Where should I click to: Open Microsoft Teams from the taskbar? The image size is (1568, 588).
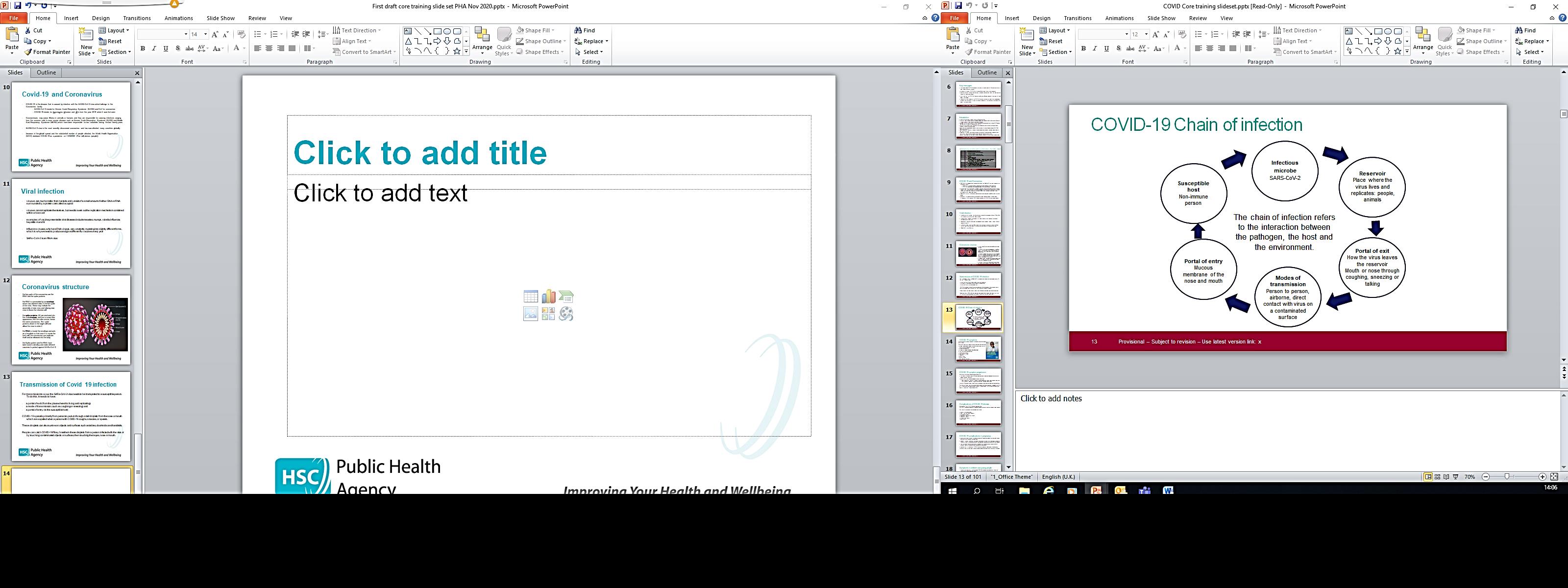(x=1144, y=490)
